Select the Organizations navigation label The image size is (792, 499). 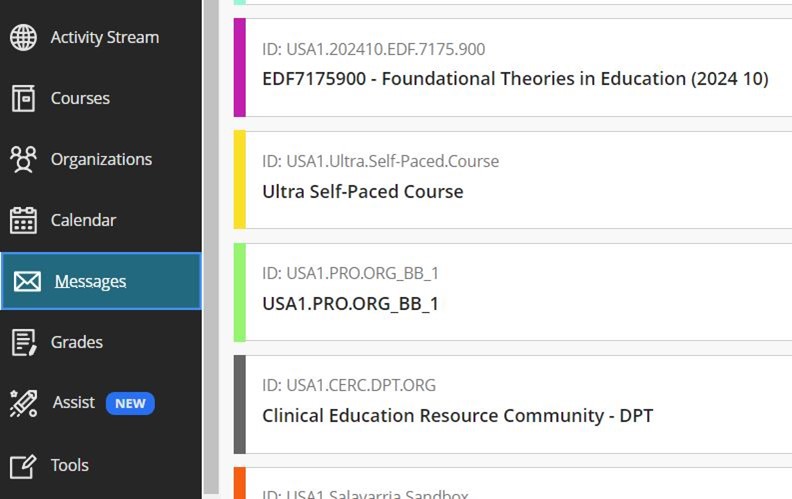tap(101, 159)
